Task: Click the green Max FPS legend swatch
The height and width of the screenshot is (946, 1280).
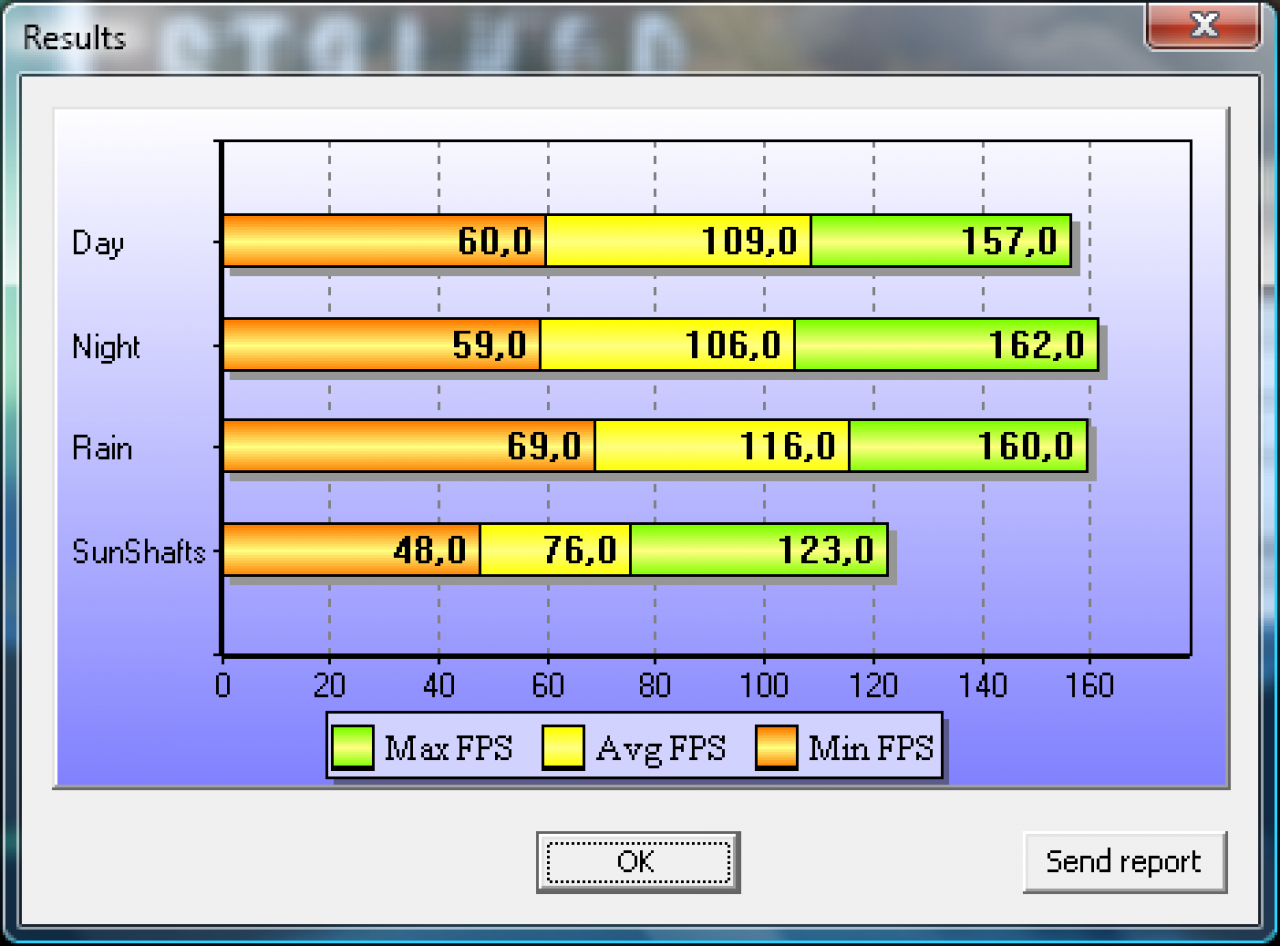Action: click(354, 748)
